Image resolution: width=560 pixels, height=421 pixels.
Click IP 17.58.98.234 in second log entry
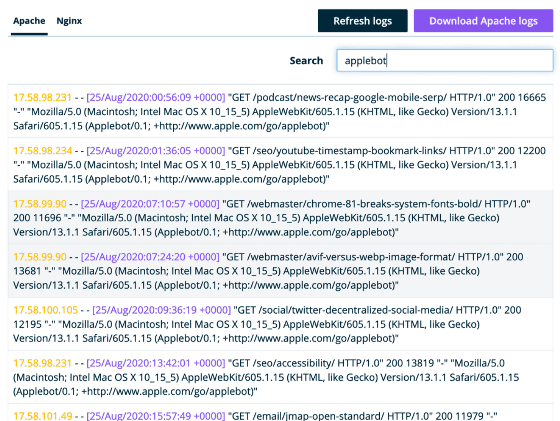(42, 151)
